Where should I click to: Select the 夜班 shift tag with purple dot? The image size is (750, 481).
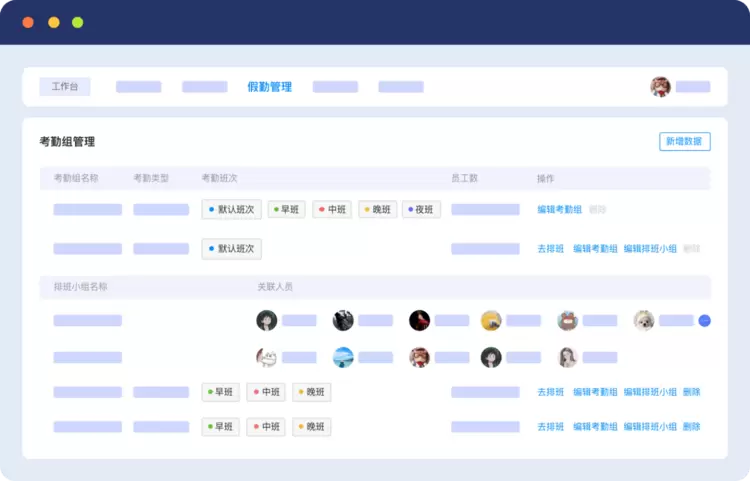pos(421,210)
